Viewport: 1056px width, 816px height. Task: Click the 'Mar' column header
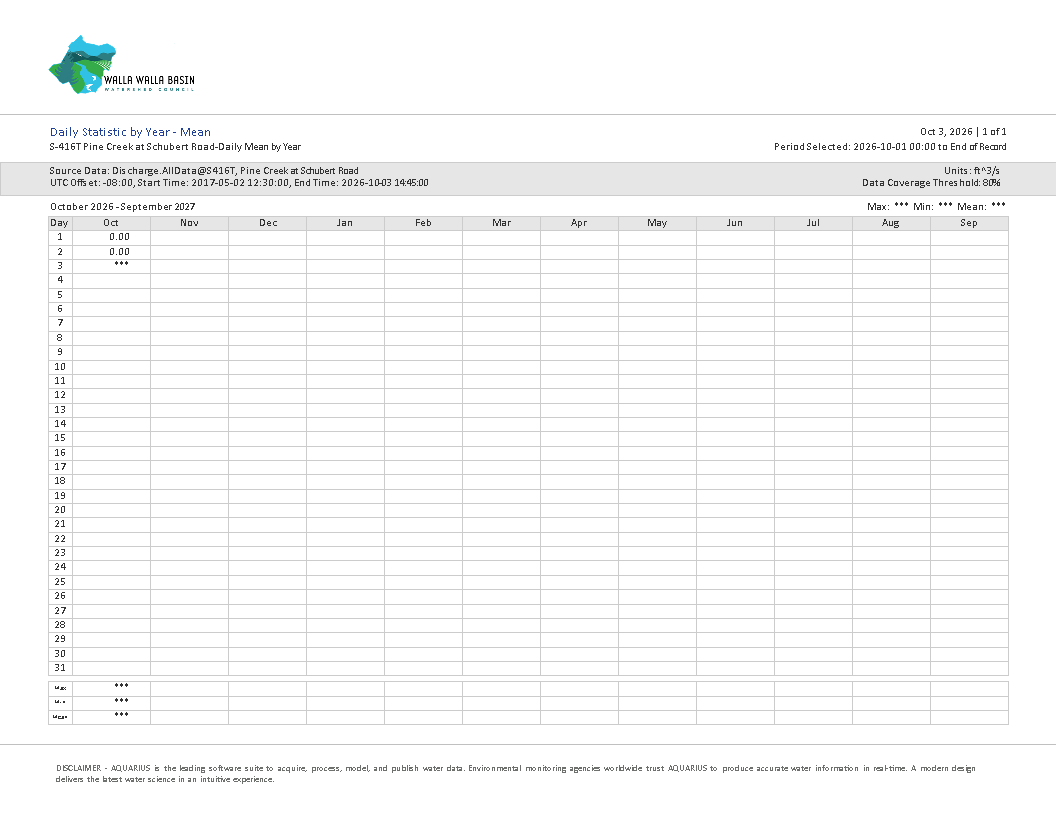[502, 223]
